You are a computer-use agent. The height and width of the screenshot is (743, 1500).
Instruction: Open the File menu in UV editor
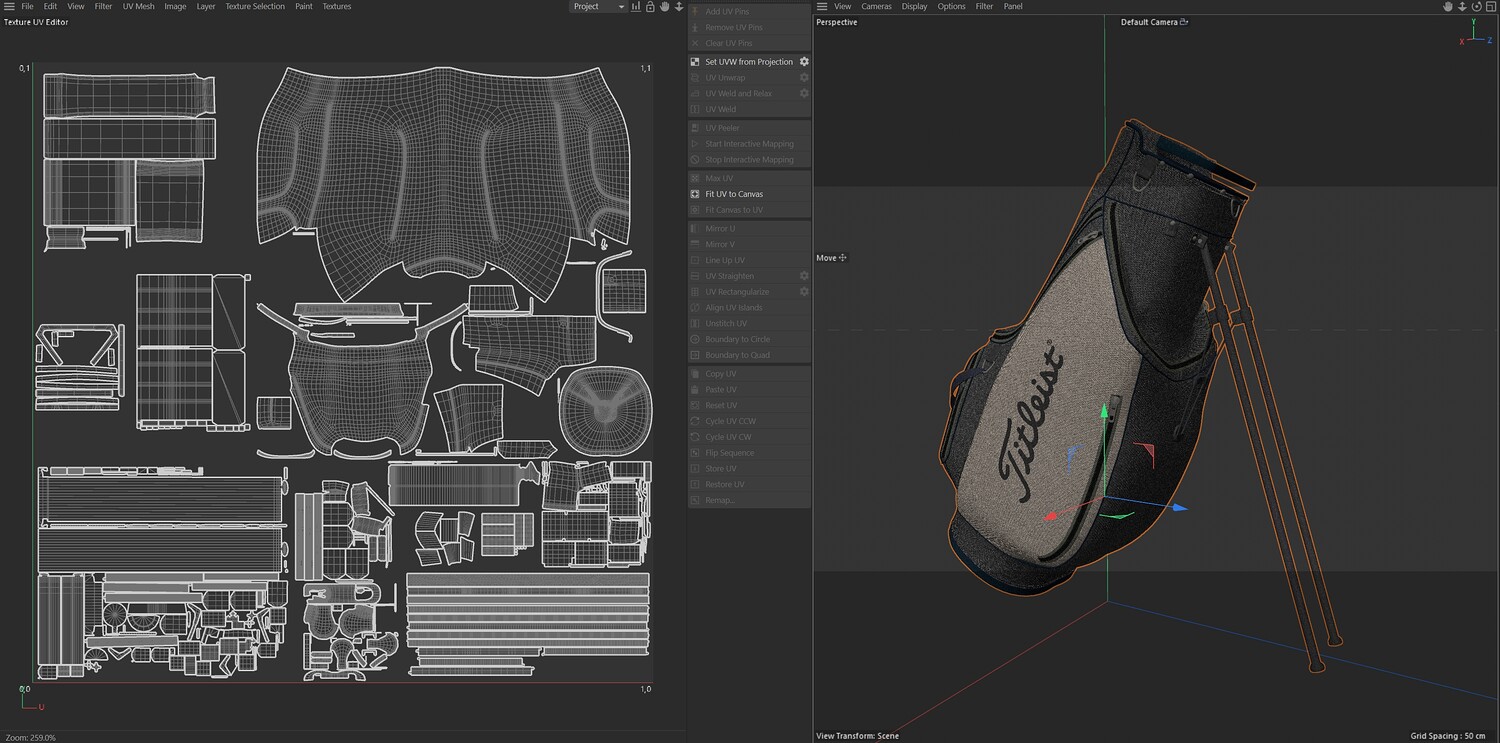pos(27,6)
